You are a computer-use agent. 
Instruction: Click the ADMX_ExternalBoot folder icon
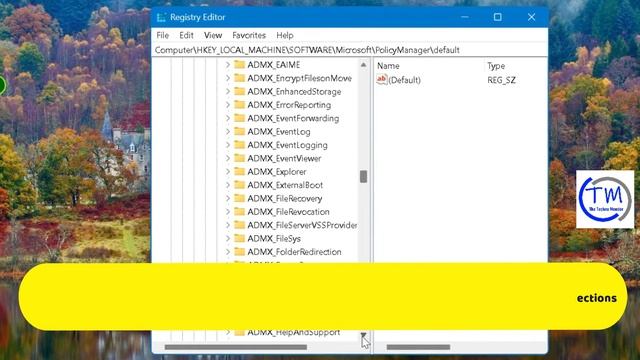coord(240,184)
